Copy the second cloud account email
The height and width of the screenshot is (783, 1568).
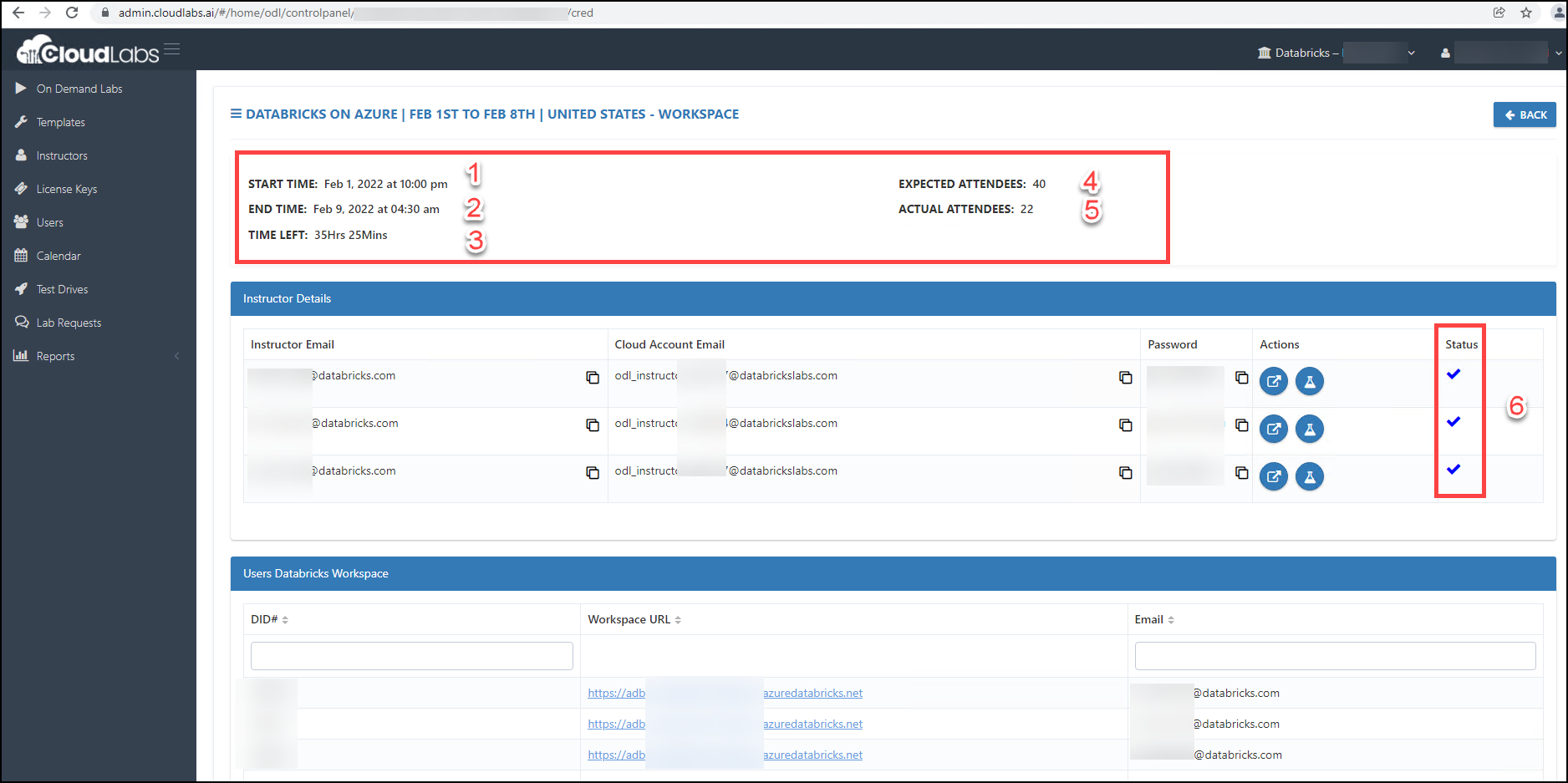pos(1126,425)
